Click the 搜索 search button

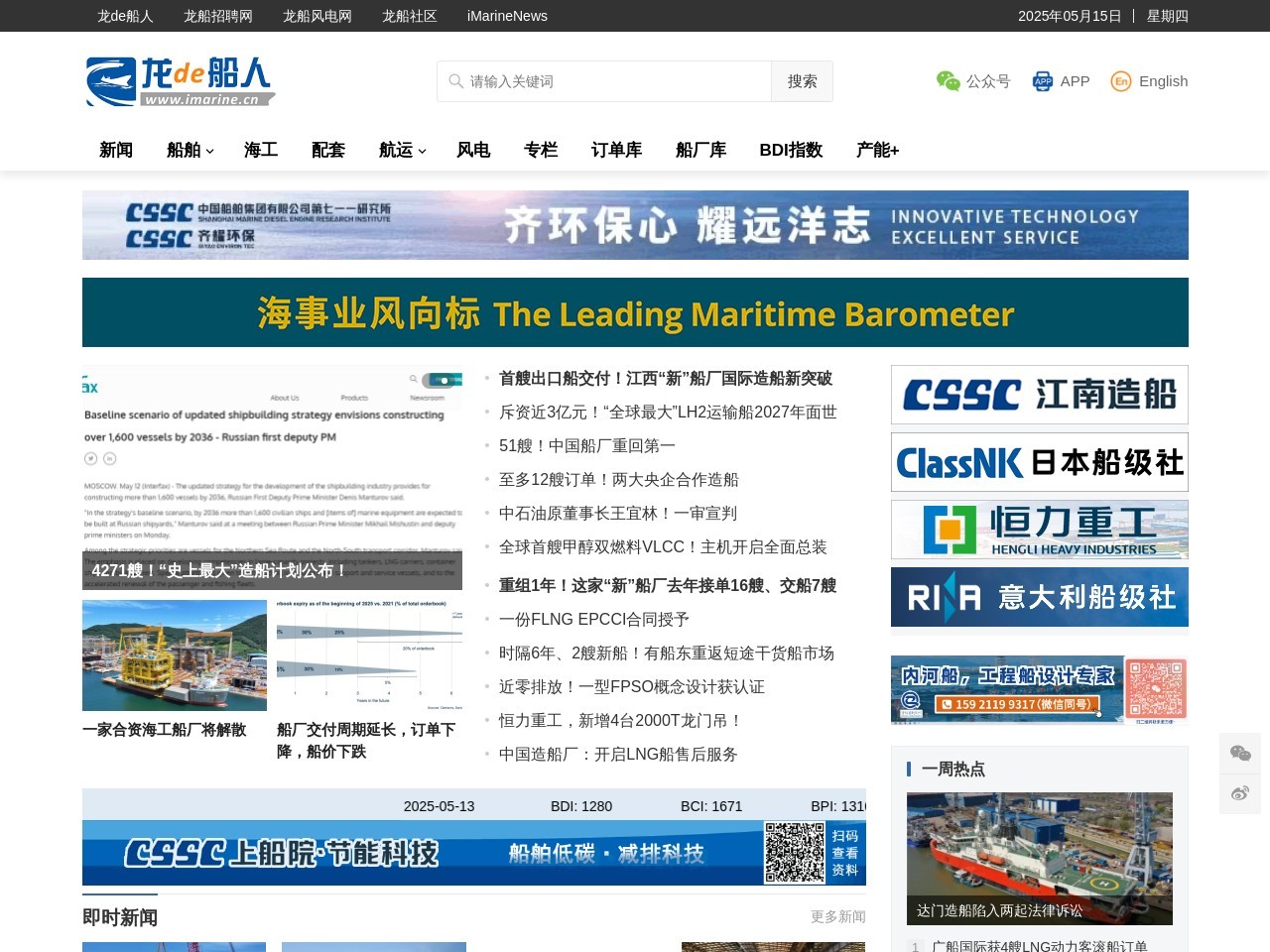click(802, 81)
